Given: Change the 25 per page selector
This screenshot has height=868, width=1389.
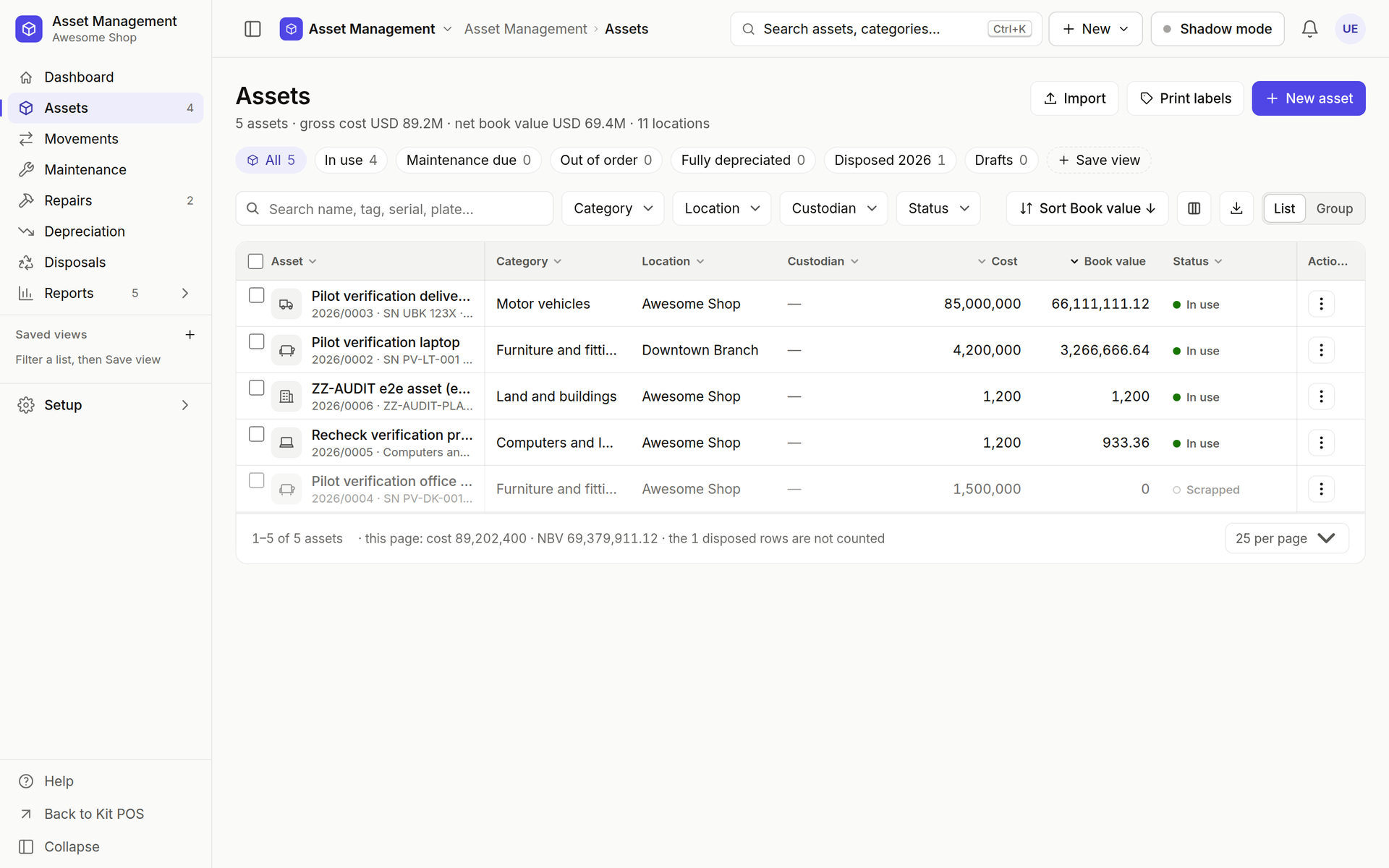Looking at the screenshot, I should [1286, 538].
